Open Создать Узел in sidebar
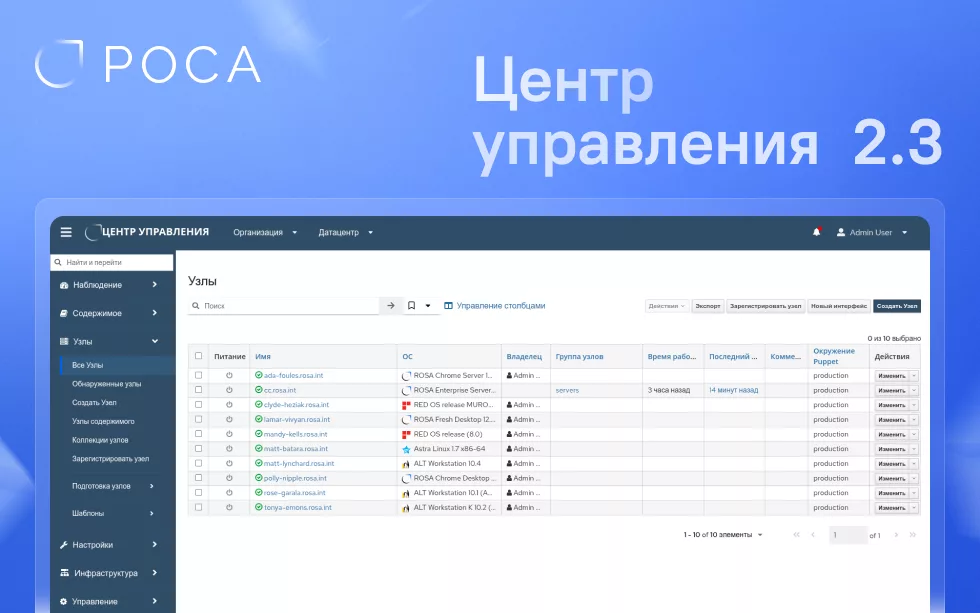Viewport: 980px width, 613px height. point(94,402)
